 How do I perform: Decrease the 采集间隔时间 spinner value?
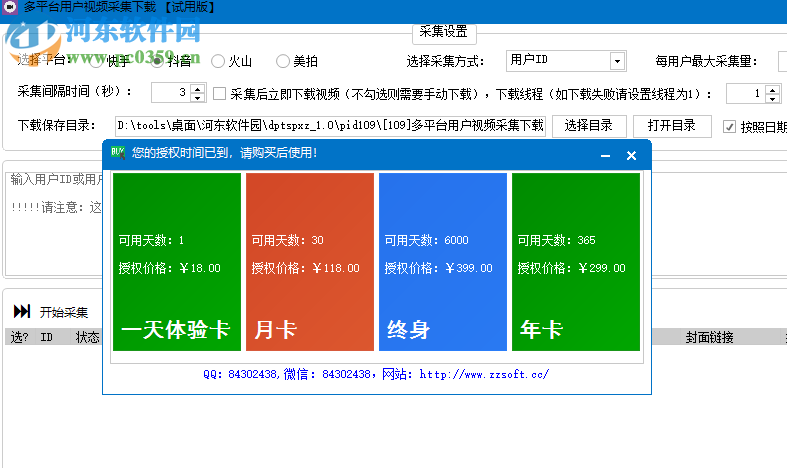[198, 97]
